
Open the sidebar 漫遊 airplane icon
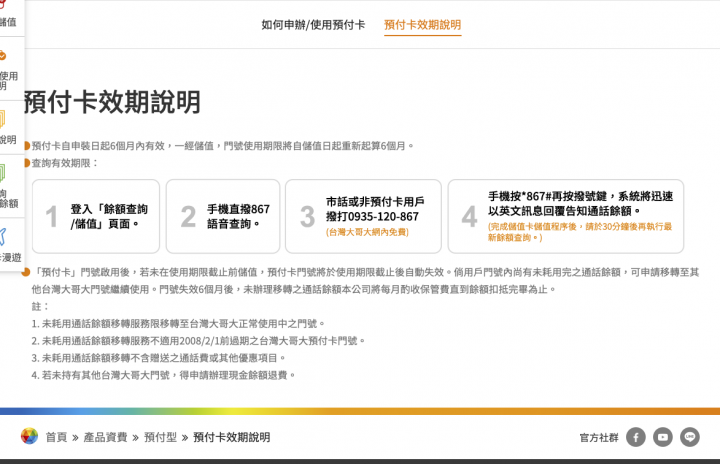[x=2, y=237]
